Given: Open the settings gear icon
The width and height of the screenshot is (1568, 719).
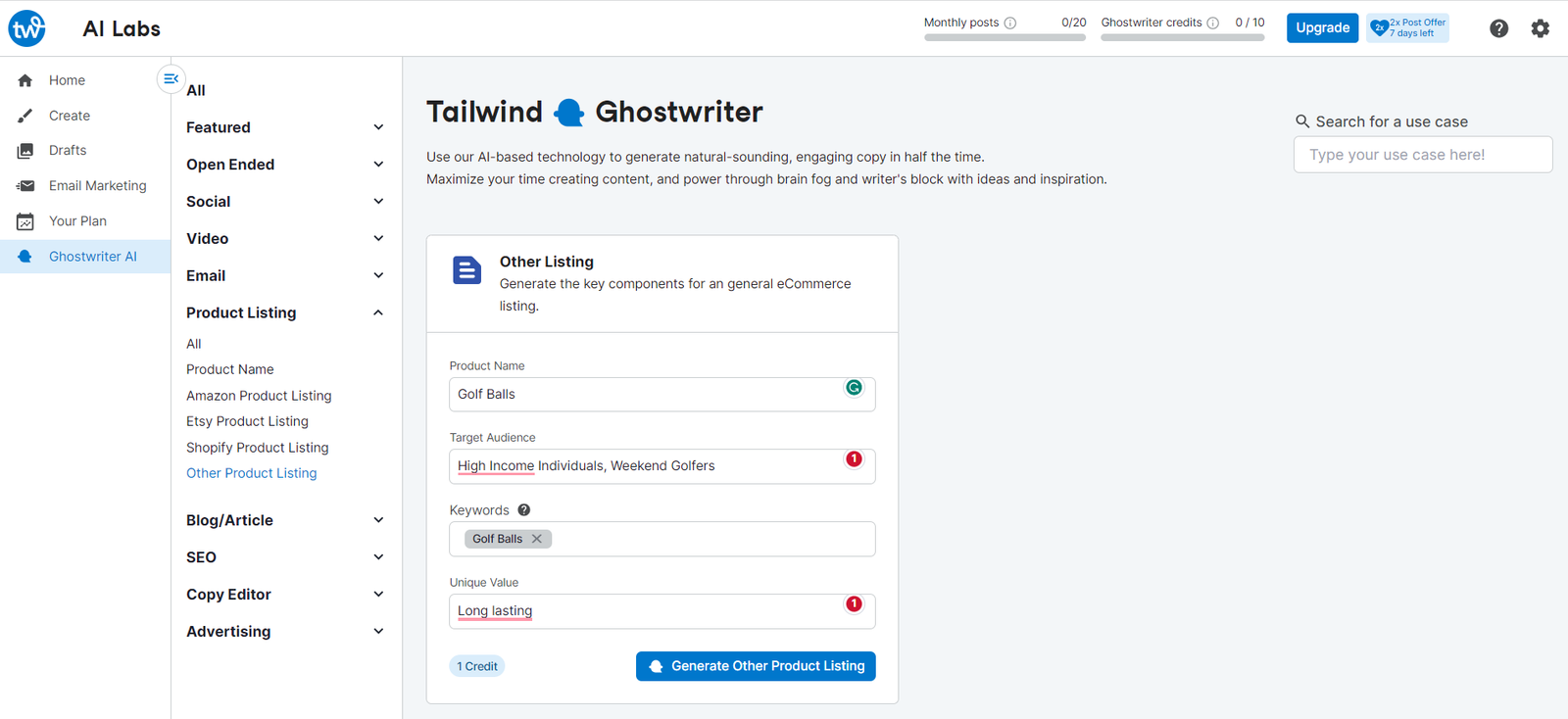Looking at the screenshot, I should (1541, 28).
